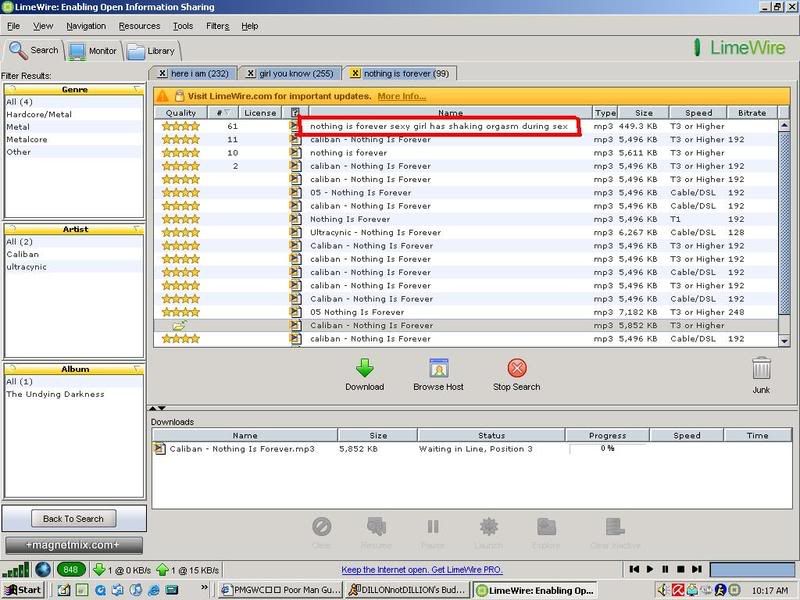
Task: Click the download bandwidth arrow indicator
Action: pyautogui.click(x=99, y=569)
